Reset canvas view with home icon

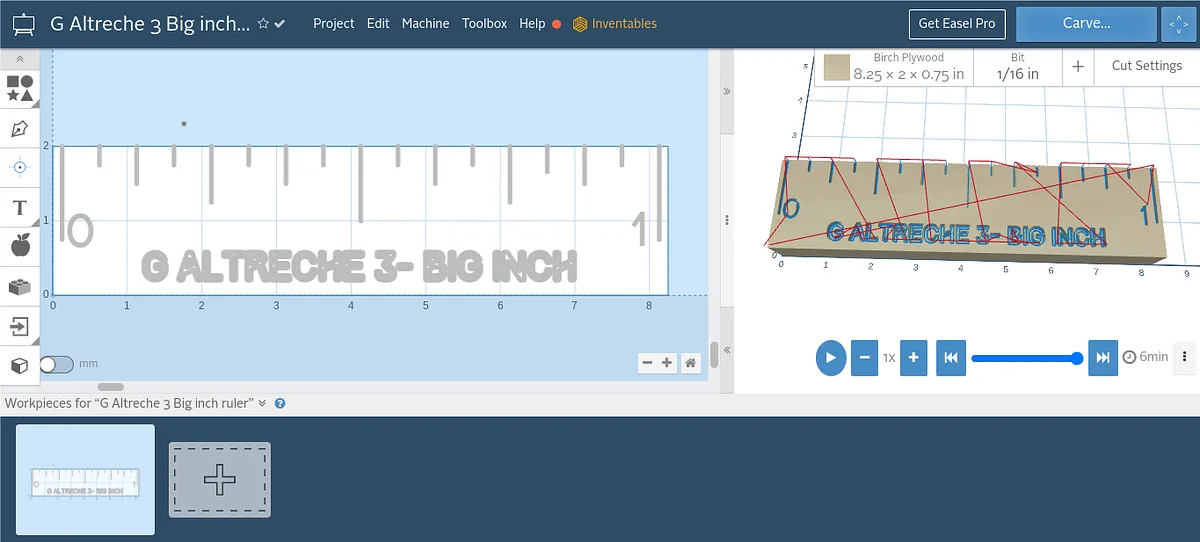click(690, 363)
